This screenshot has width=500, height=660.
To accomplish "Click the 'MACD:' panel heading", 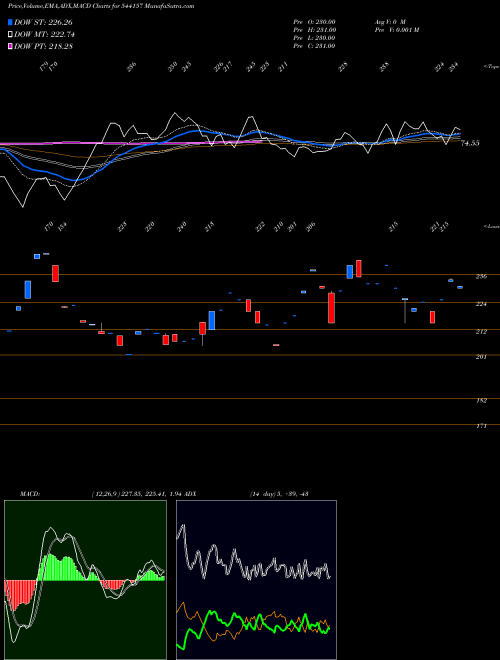I will (x=30, y=494).
